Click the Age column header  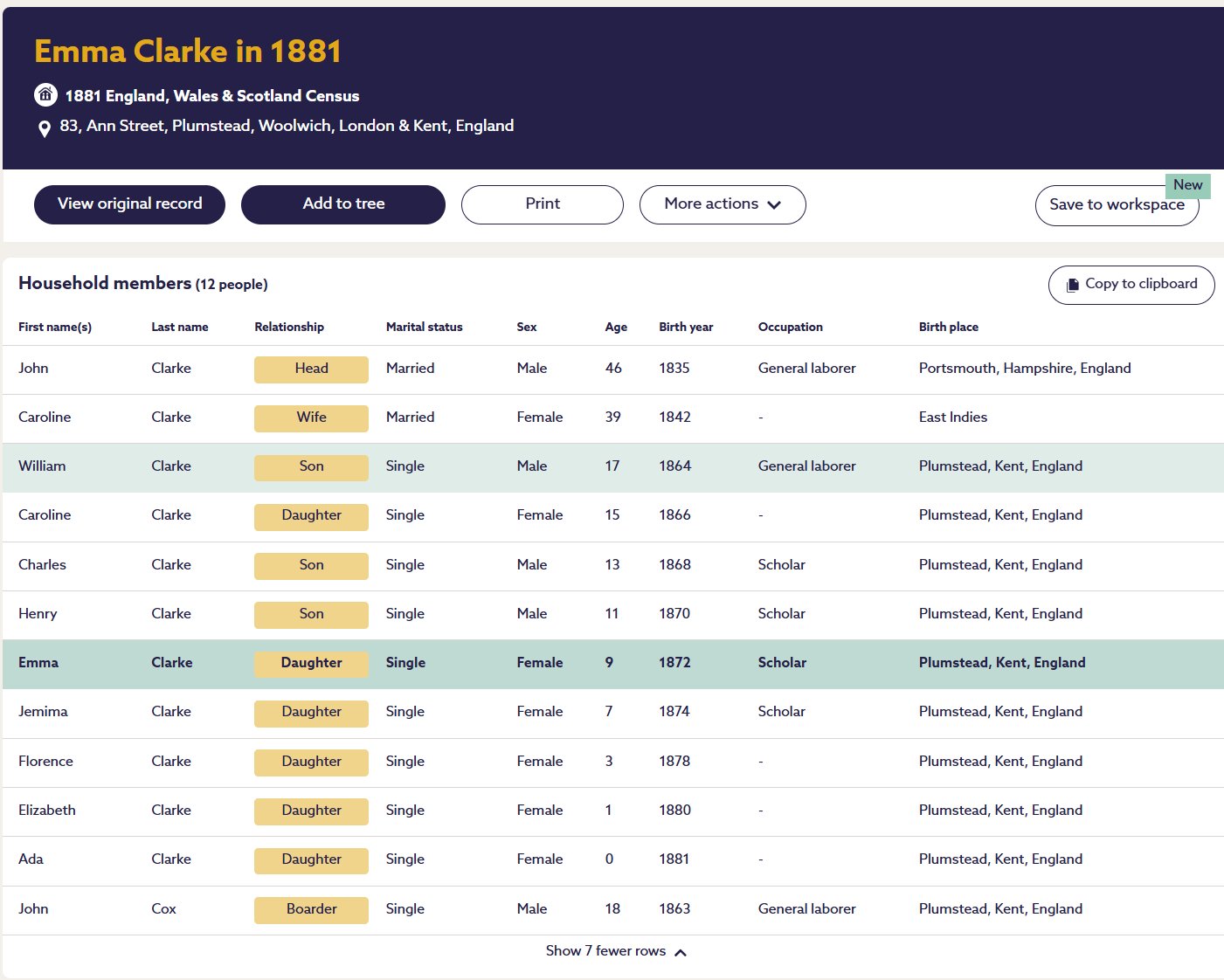pos(616,328)
